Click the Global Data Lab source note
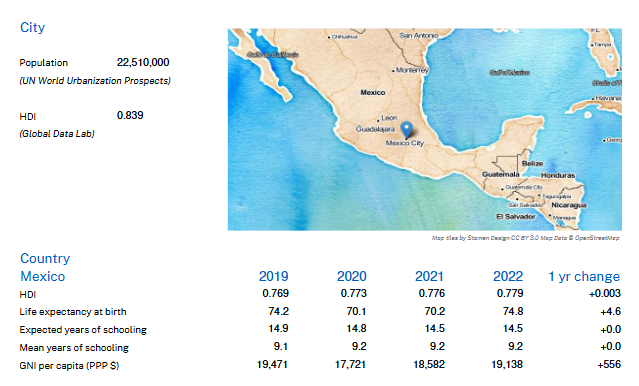 click(57, 134)
